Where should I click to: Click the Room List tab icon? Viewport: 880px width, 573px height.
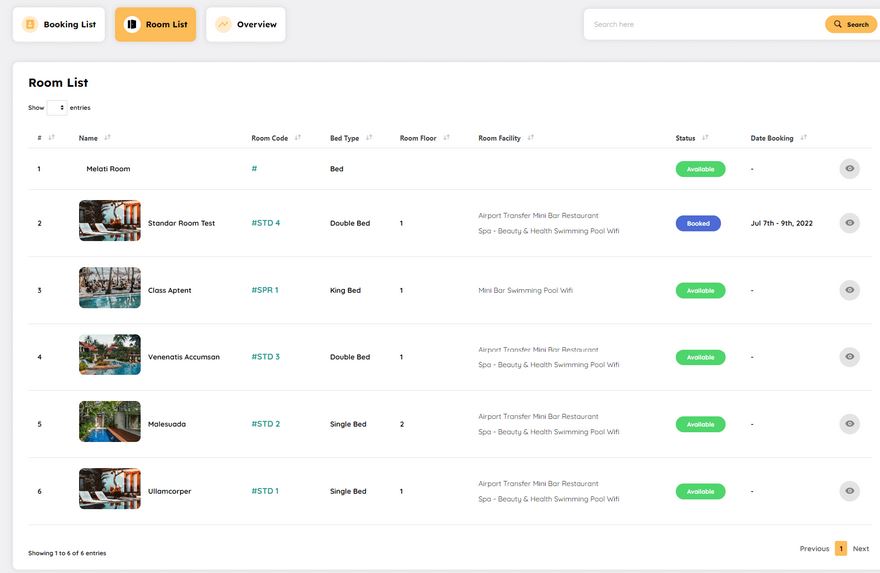tap(132, 25)
